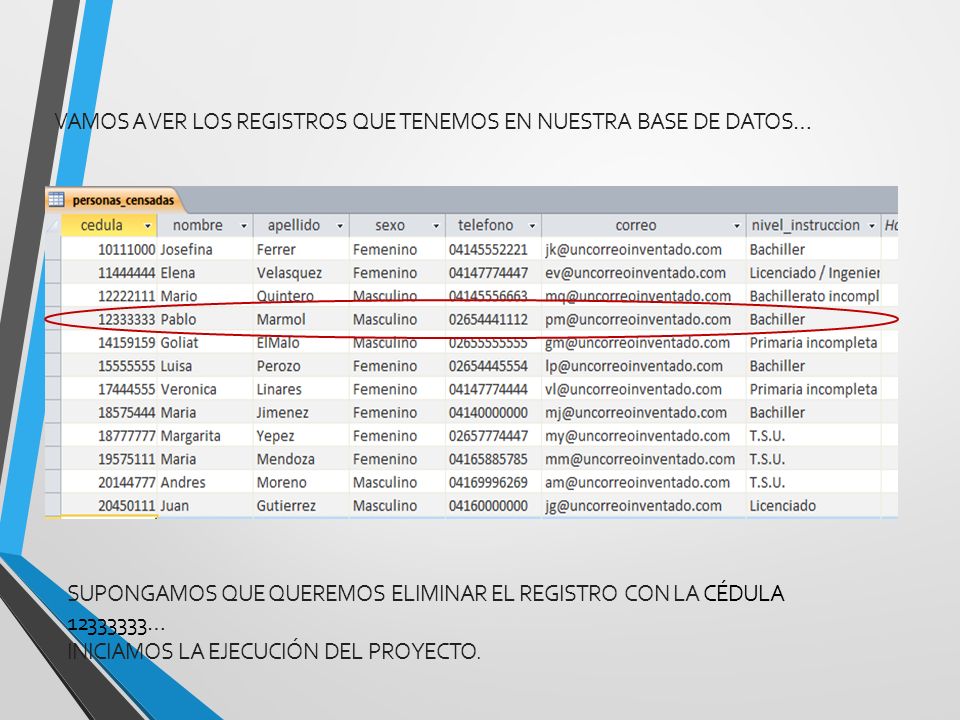Image resolution: width=960 pixels, height=720 pixels.
Task: Click cell with cedula 11444444
Action: point(109,272)
